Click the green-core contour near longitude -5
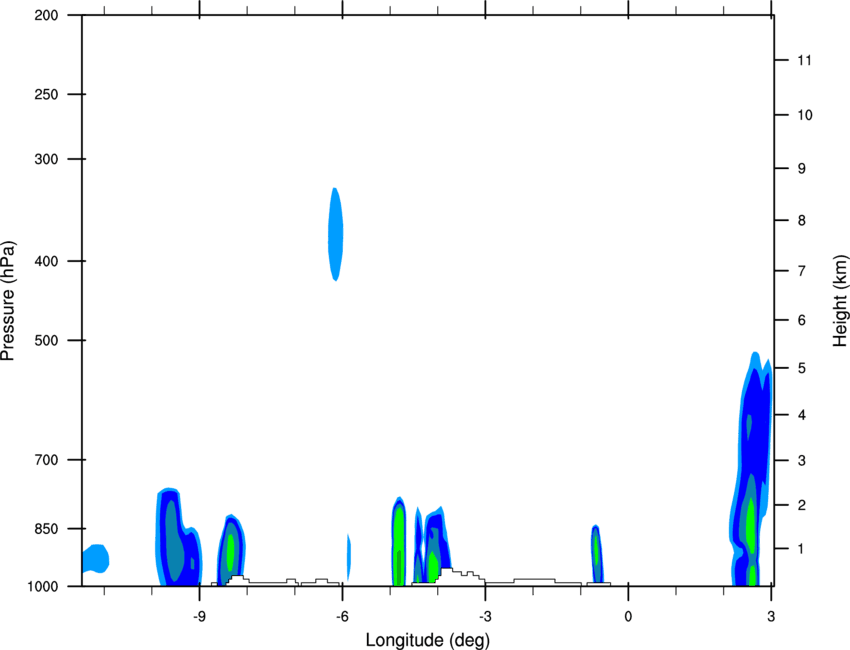 coord(398,541)
